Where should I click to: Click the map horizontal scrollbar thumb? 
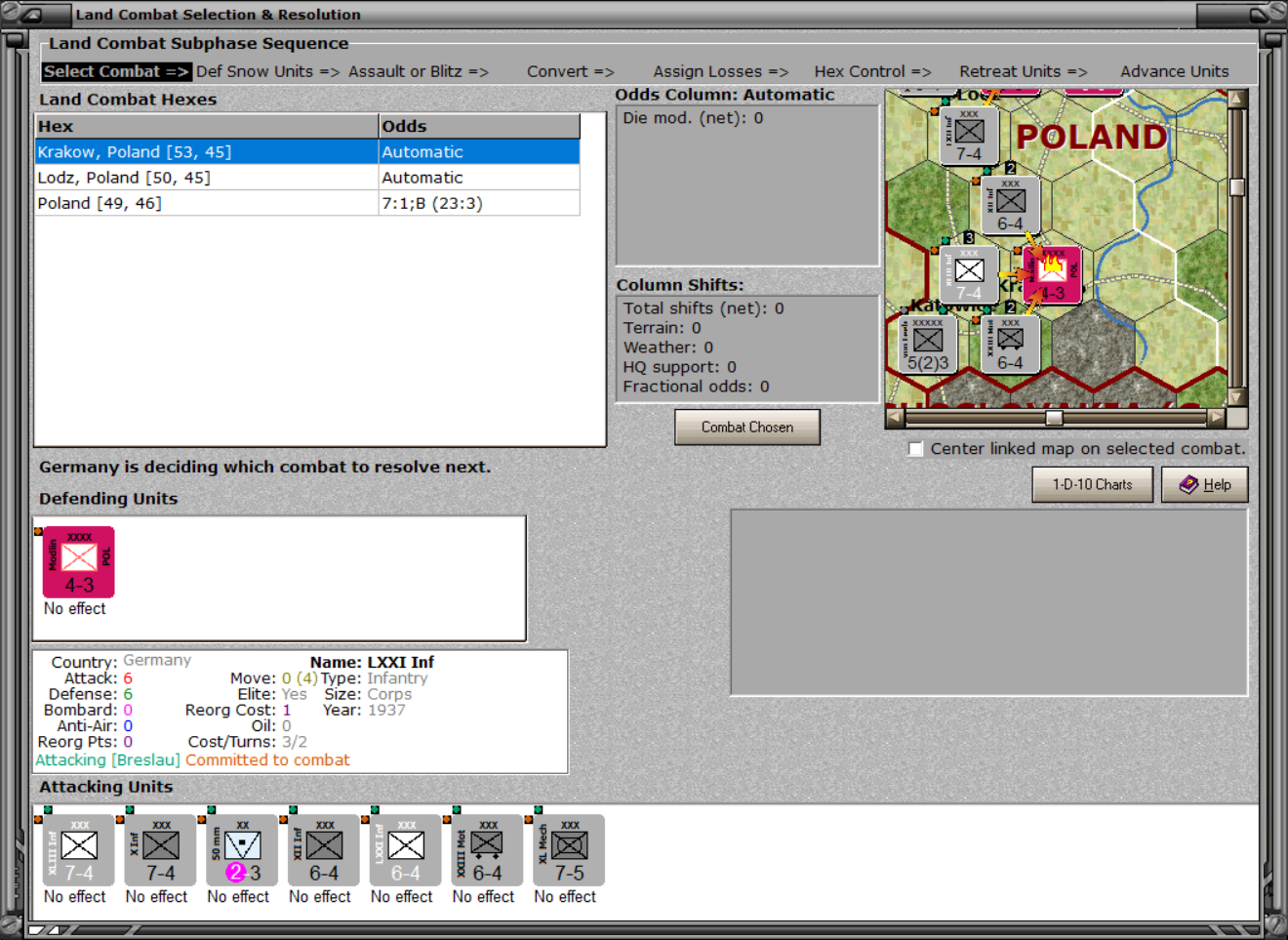coord(1054,418)
